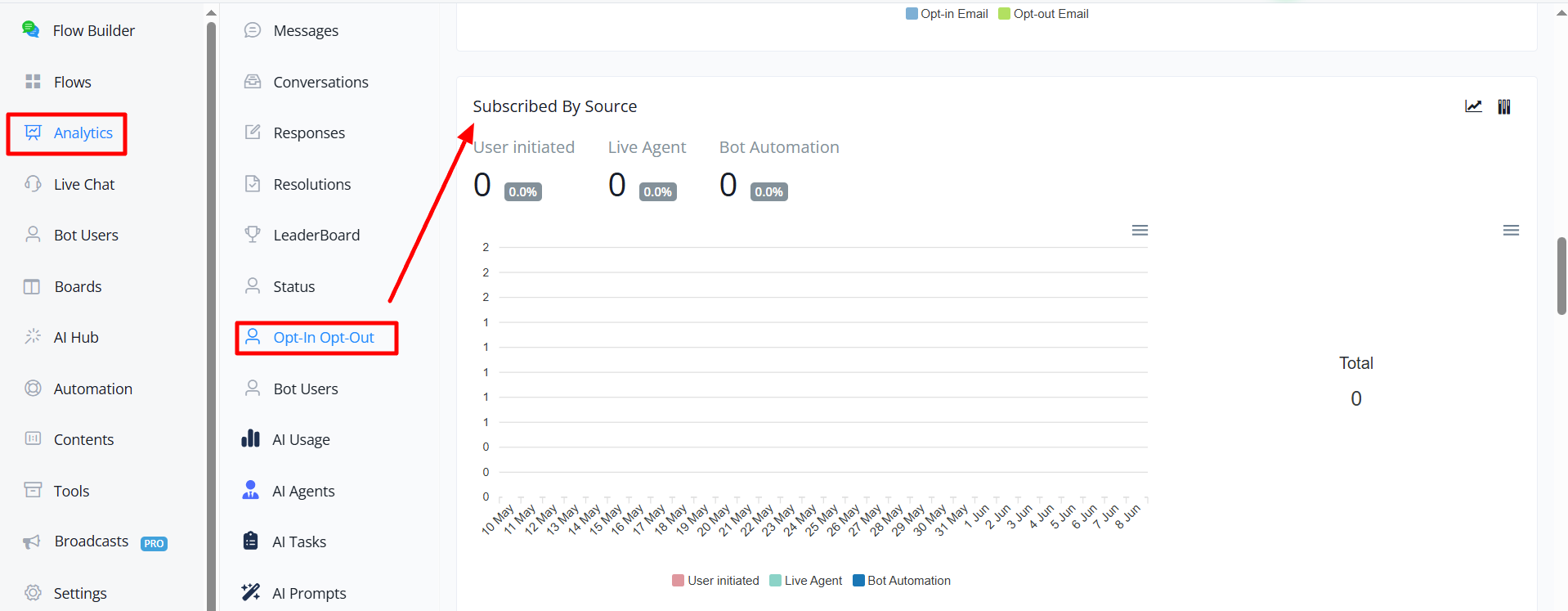
Task: Open the Total donut chart hamburger menu
Action: [1511, 231]
